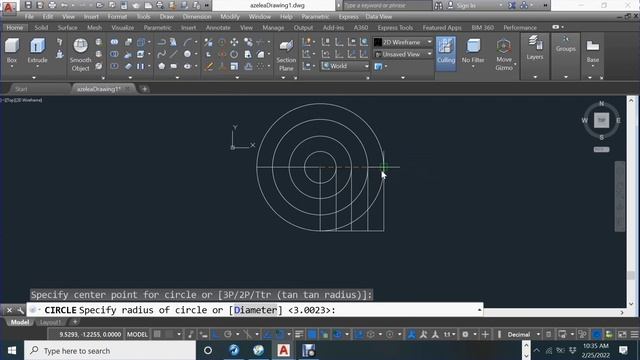Screen dimensions: 640x360
Task: Switch to the Layout1 tab
Action: pyautogui.click(x=50, y=322)
